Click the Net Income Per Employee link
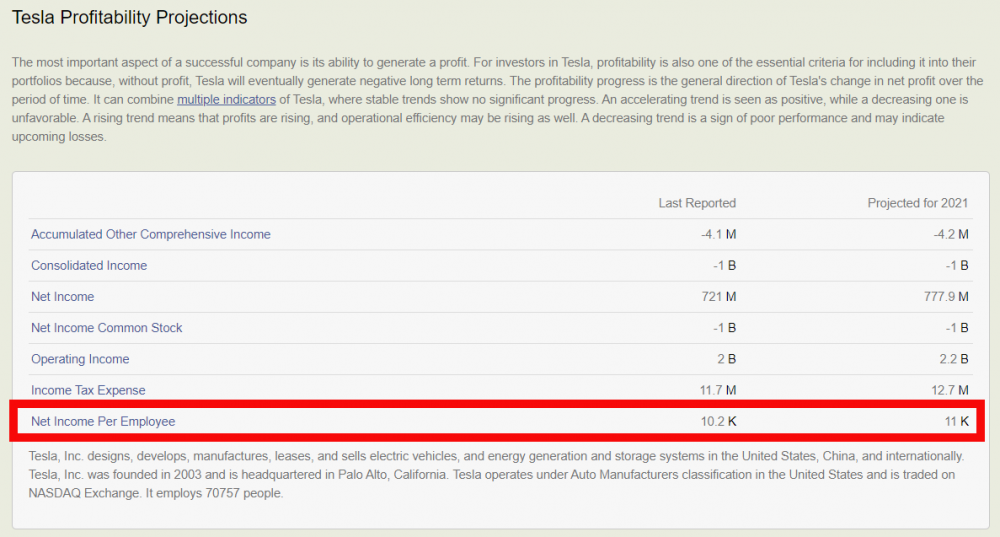 point(103,421)
